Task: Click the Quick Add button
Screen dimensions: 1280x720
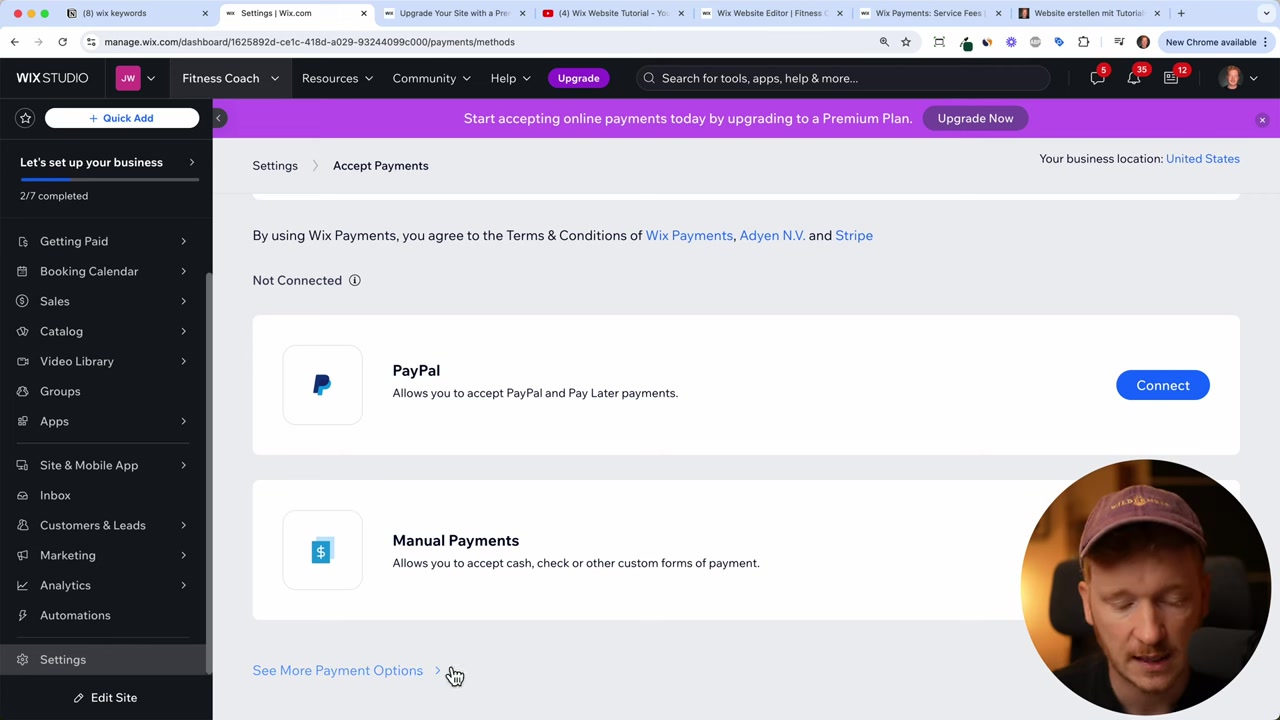Action: [121, 118]
